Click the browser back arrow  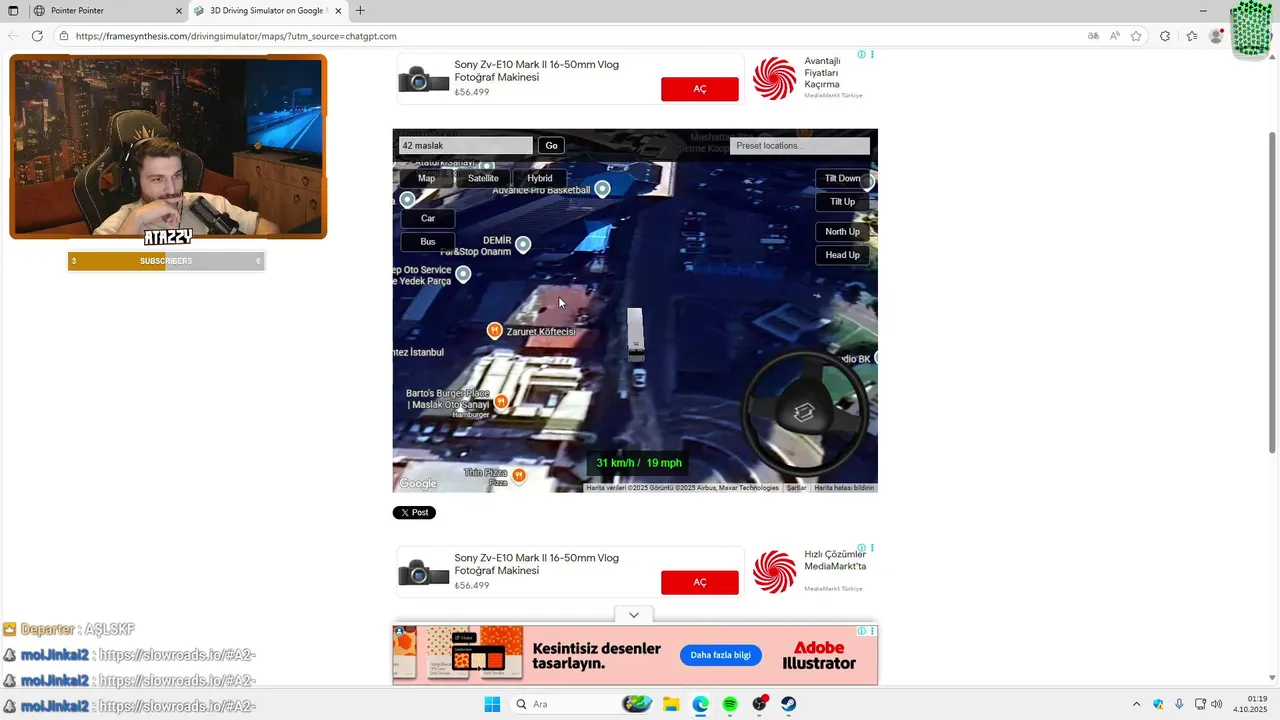click(13, 36)
